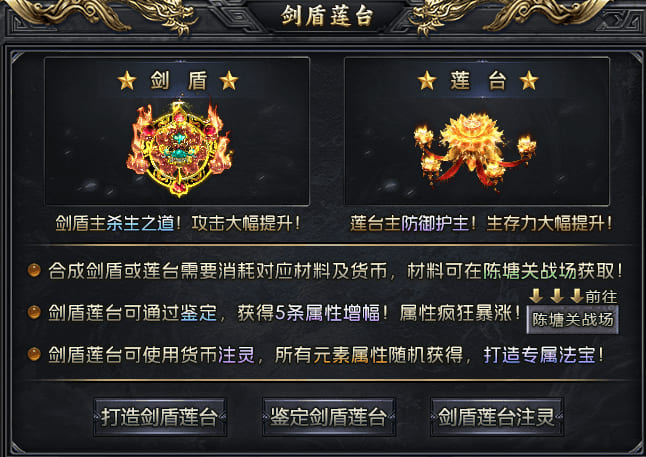Screen dimensions: 646x457
Task: Select the 鉴定剑盾莲台 appraise button
Action: 329,417
